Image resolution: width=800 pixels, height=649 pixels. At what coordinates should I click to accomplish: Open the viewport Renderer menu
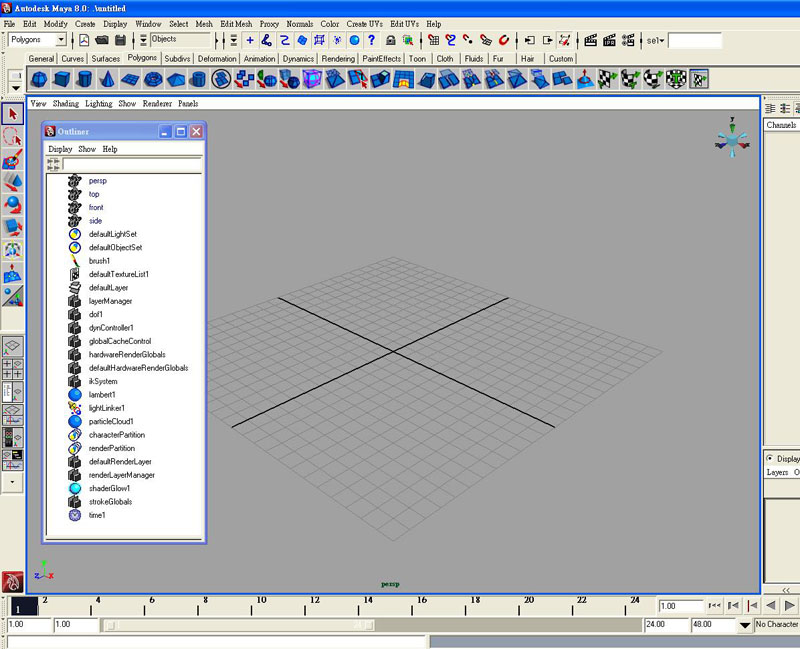157,104
